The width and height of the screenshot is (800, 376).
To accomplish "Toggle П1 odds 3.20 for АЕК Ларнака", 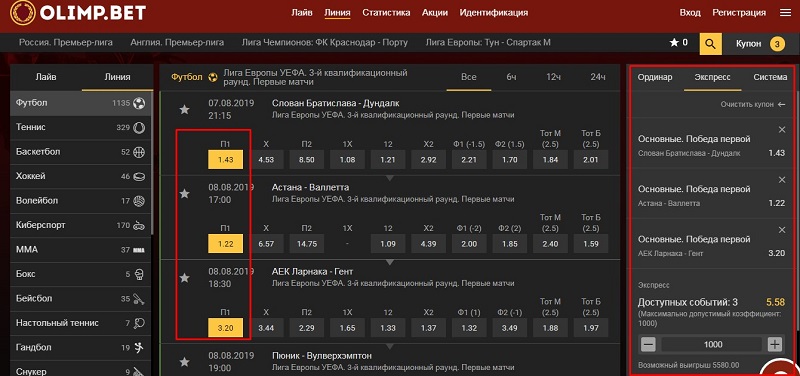I will click(226, 328).
